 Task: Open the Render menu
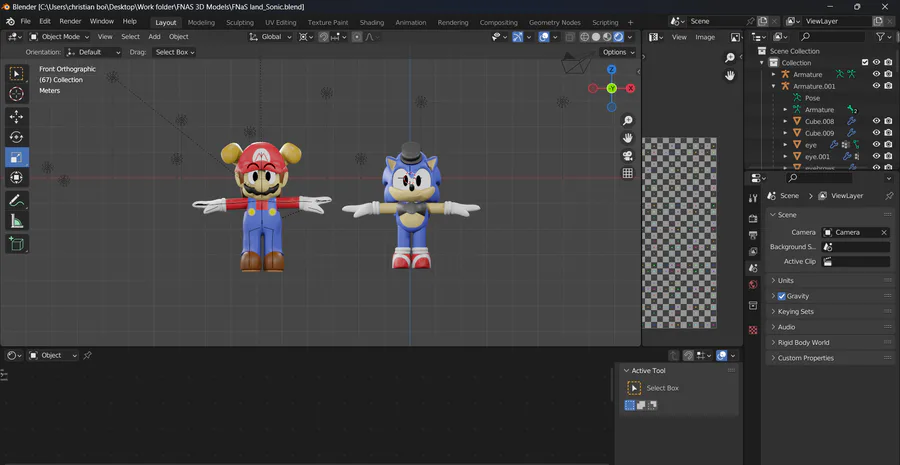point(71,21)
